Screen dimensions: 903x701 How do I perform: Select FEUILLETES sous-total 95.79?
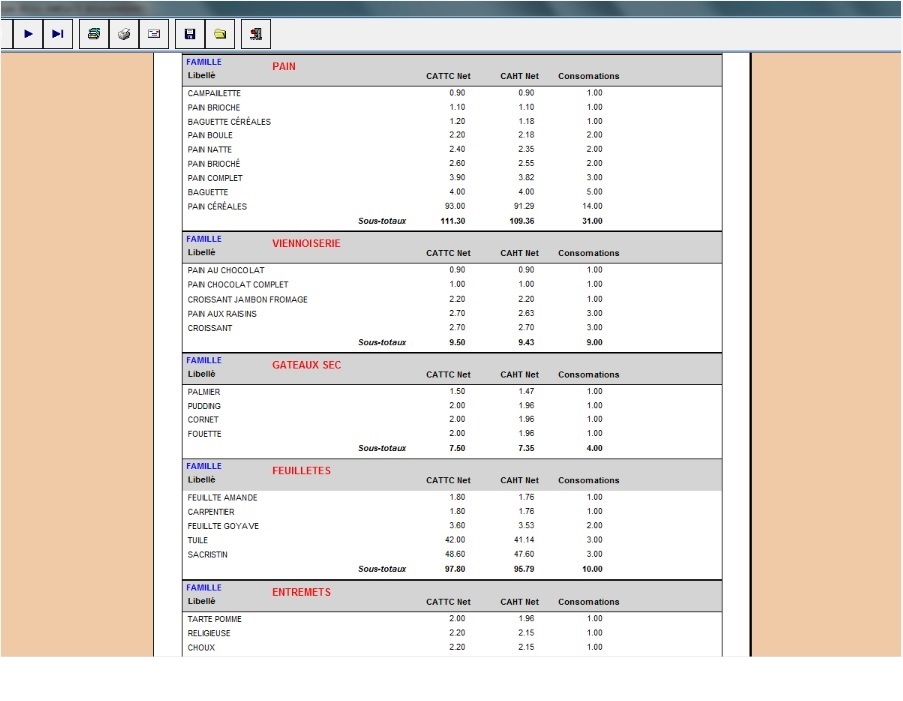click(524, 569)
